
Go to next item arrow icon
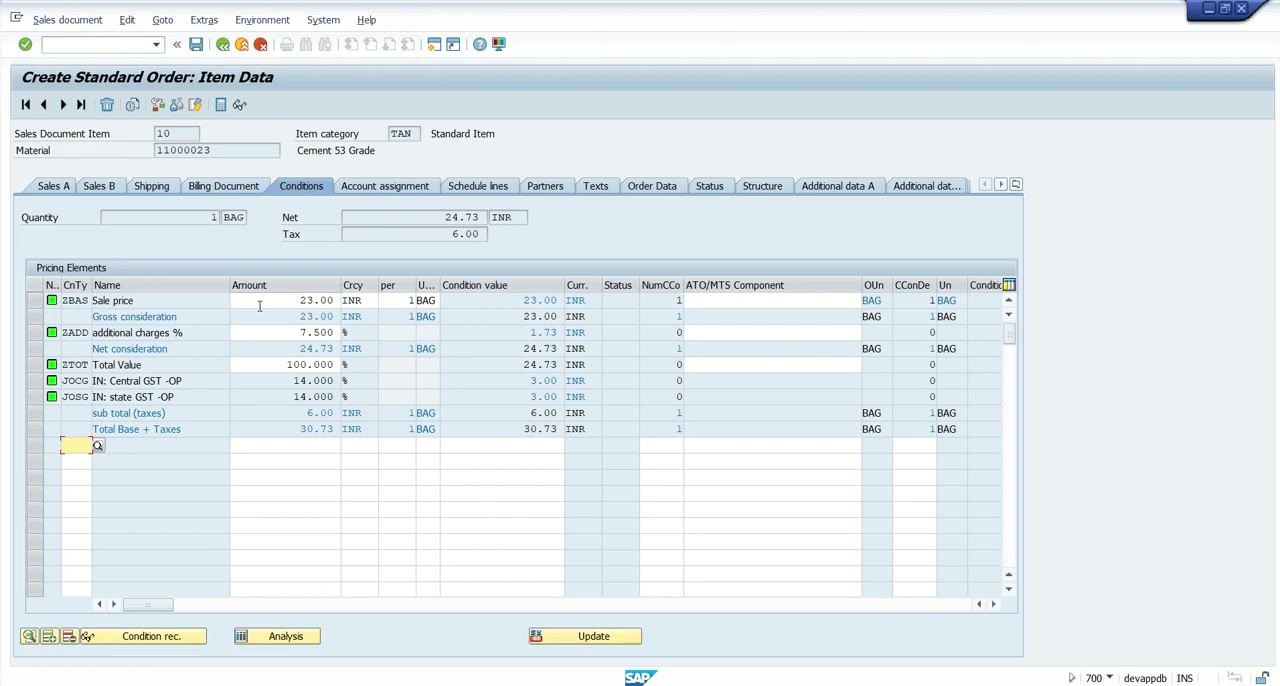pos(63,104)
